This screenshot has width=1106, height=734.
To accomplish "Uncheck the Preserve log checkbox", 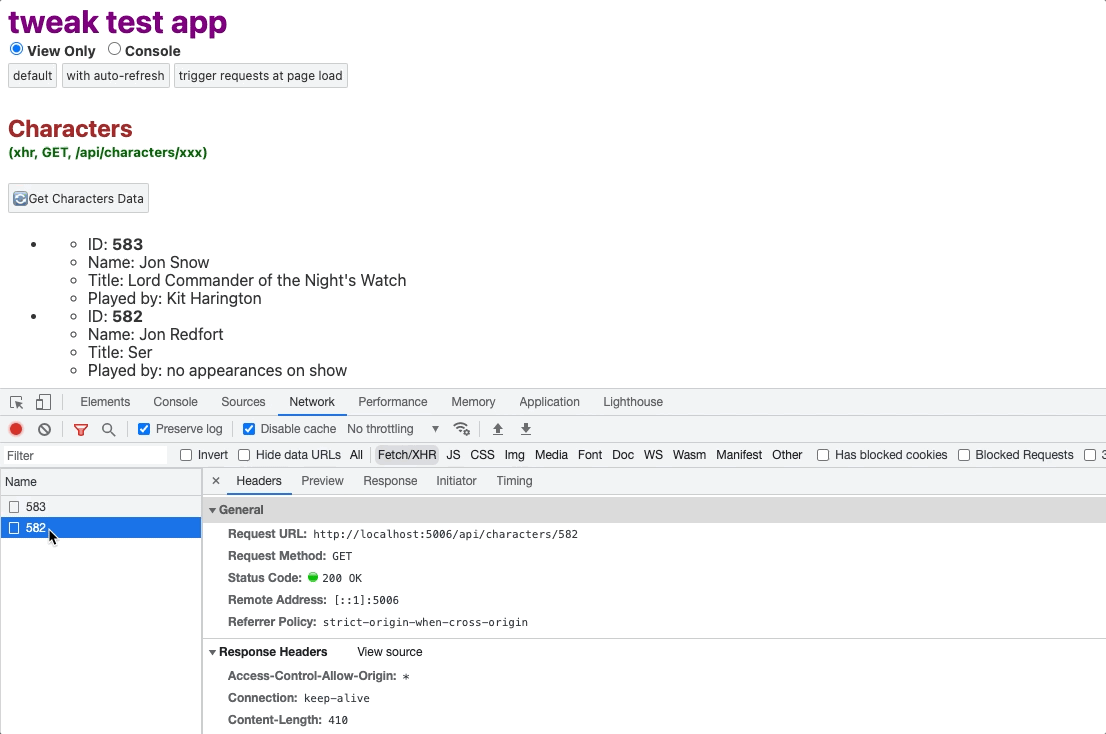I will pyautogui.click(x=144, y=429).
